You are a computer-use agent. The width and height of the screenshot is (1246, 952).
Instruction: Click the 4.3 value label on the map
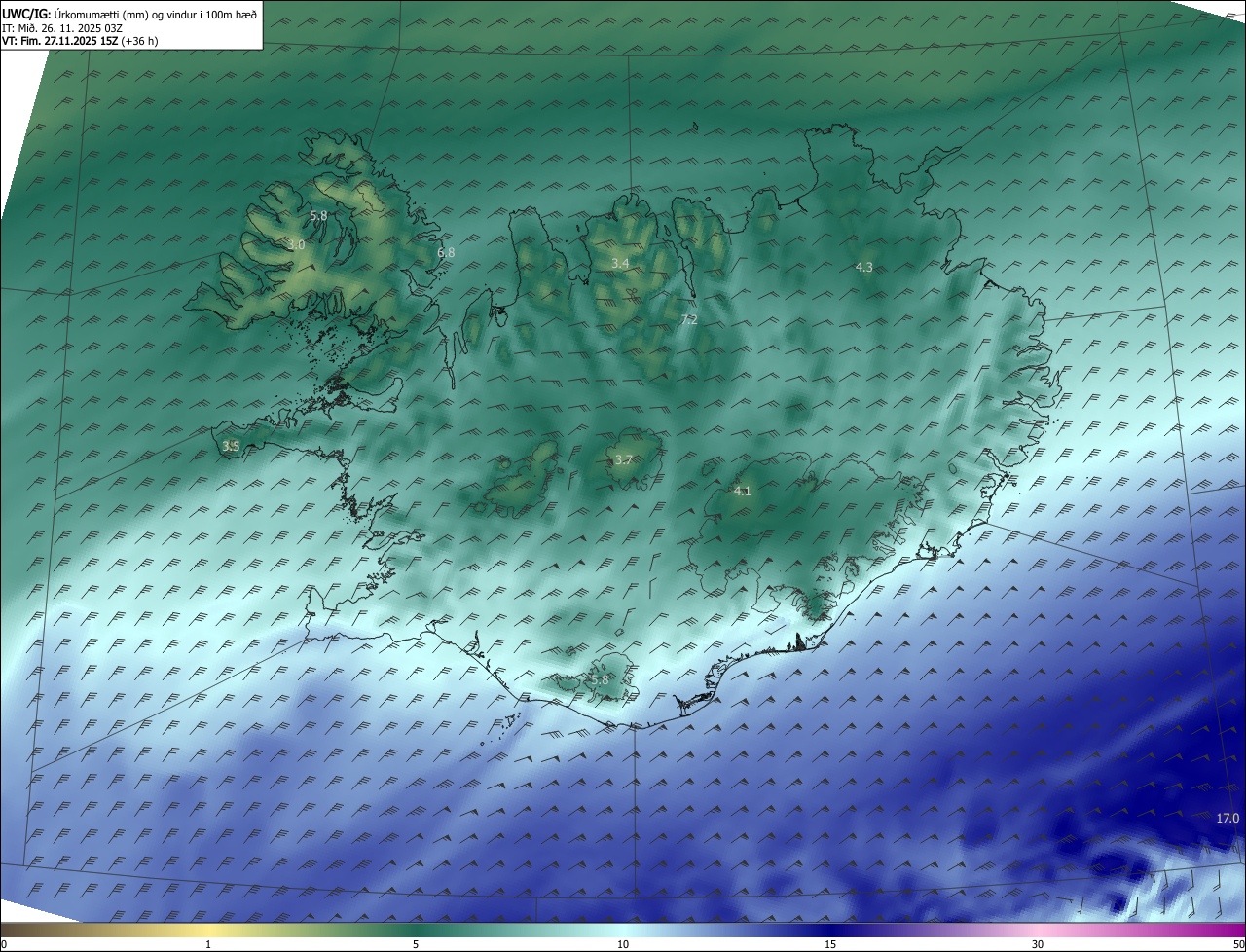pos(864,267)
